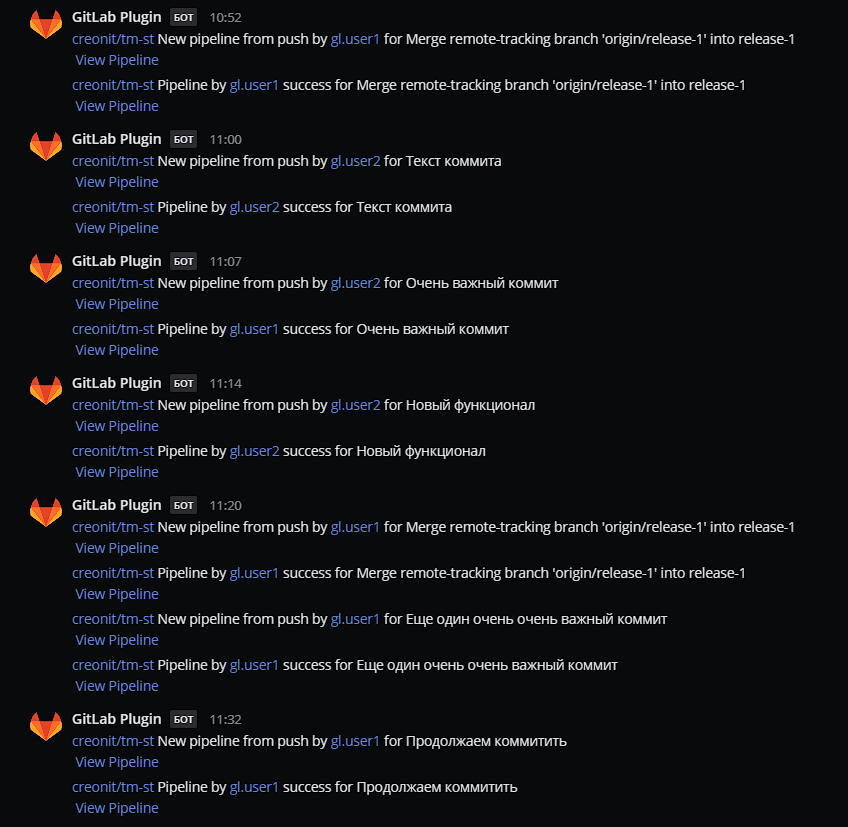Click the БОТ badge beside the 10:52 timestamp
Viewport: 848px width, 827px height.
coord(183,17)
